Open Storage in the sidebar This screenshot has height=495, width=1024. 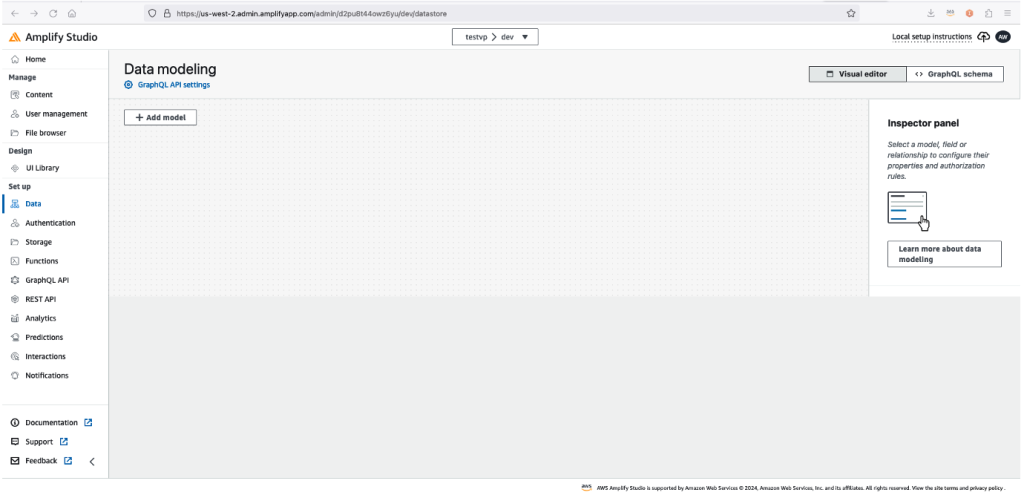pos(39,242)
